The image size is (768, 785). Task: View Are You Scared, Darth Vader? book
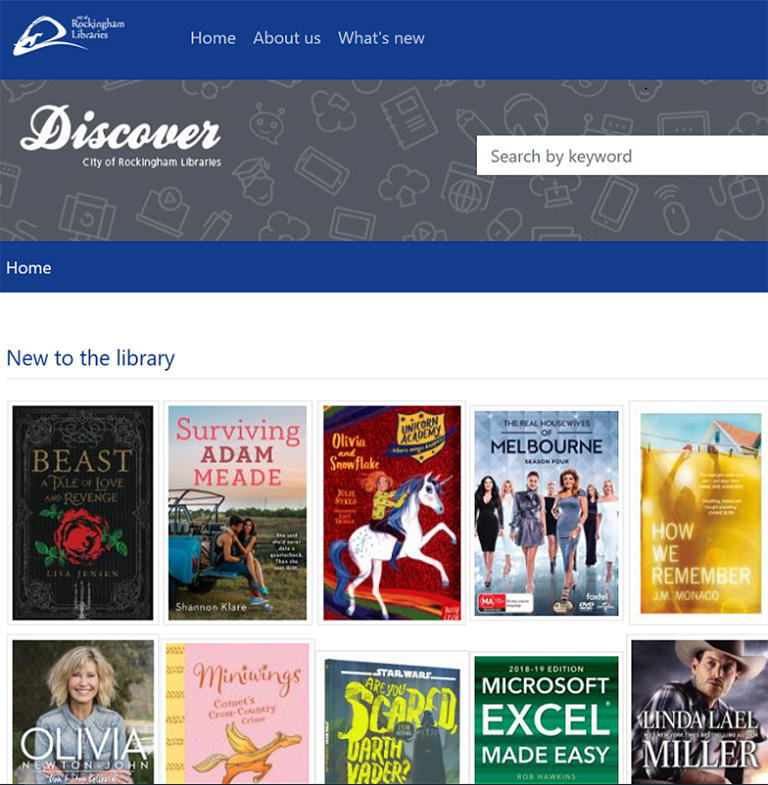(x=392, y=720)
